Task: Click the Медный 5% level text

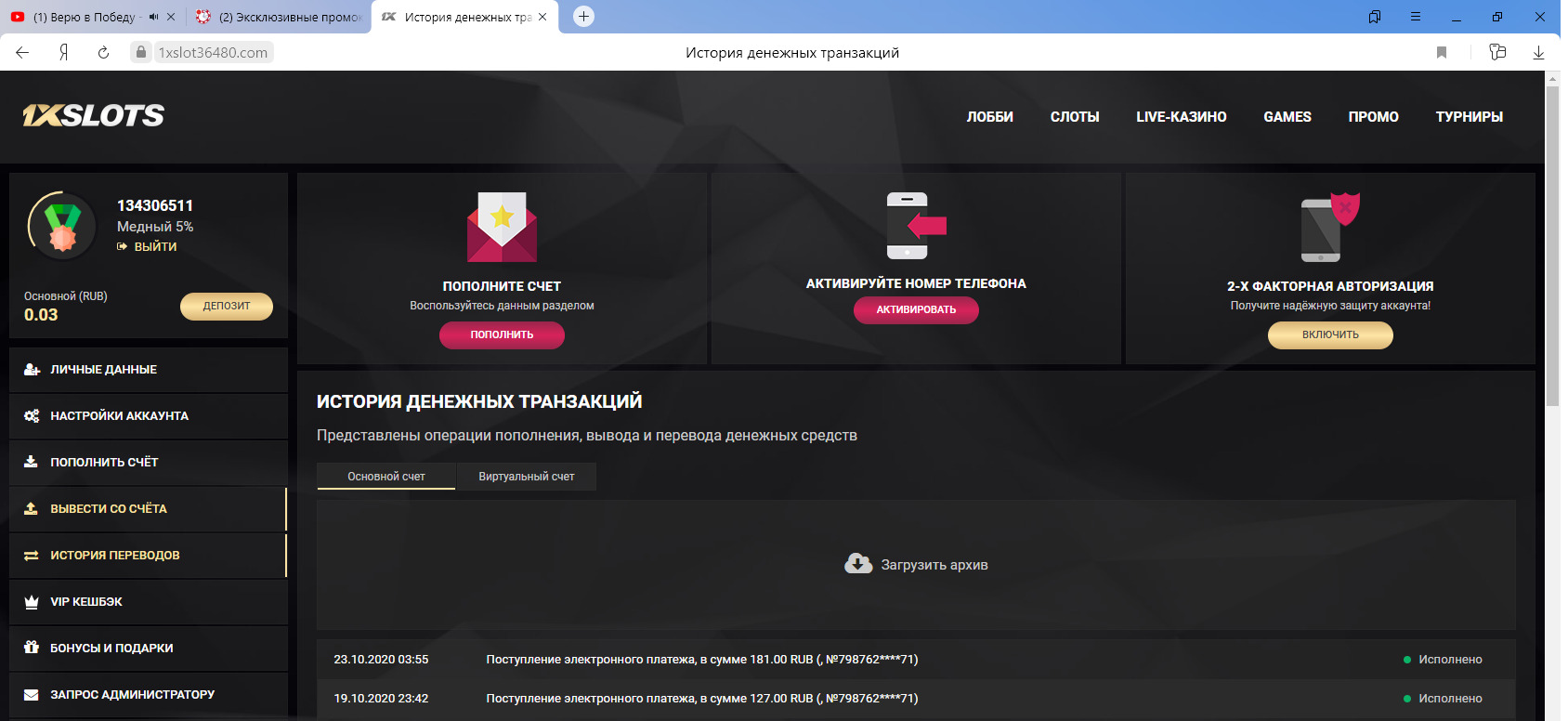Action: [155, 227]
